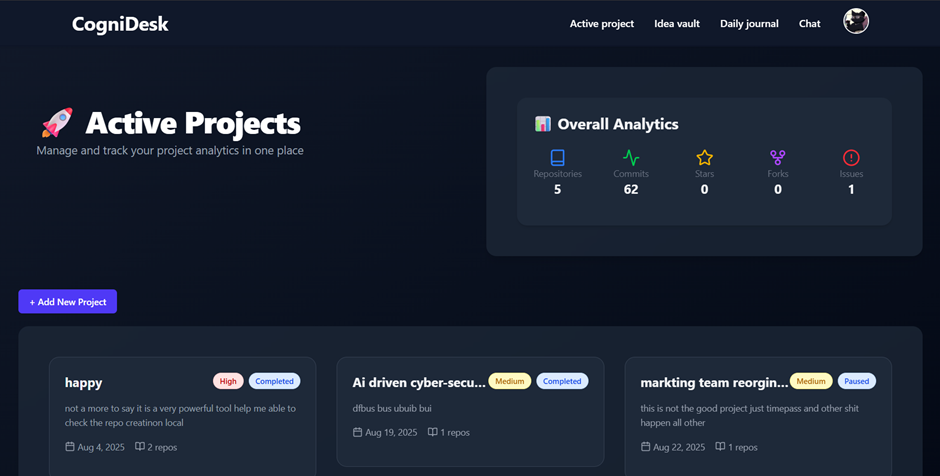Go to the Idea vault page
This screenshot has width=940, height=476.
pyautogui.click(x=677, y=24)
